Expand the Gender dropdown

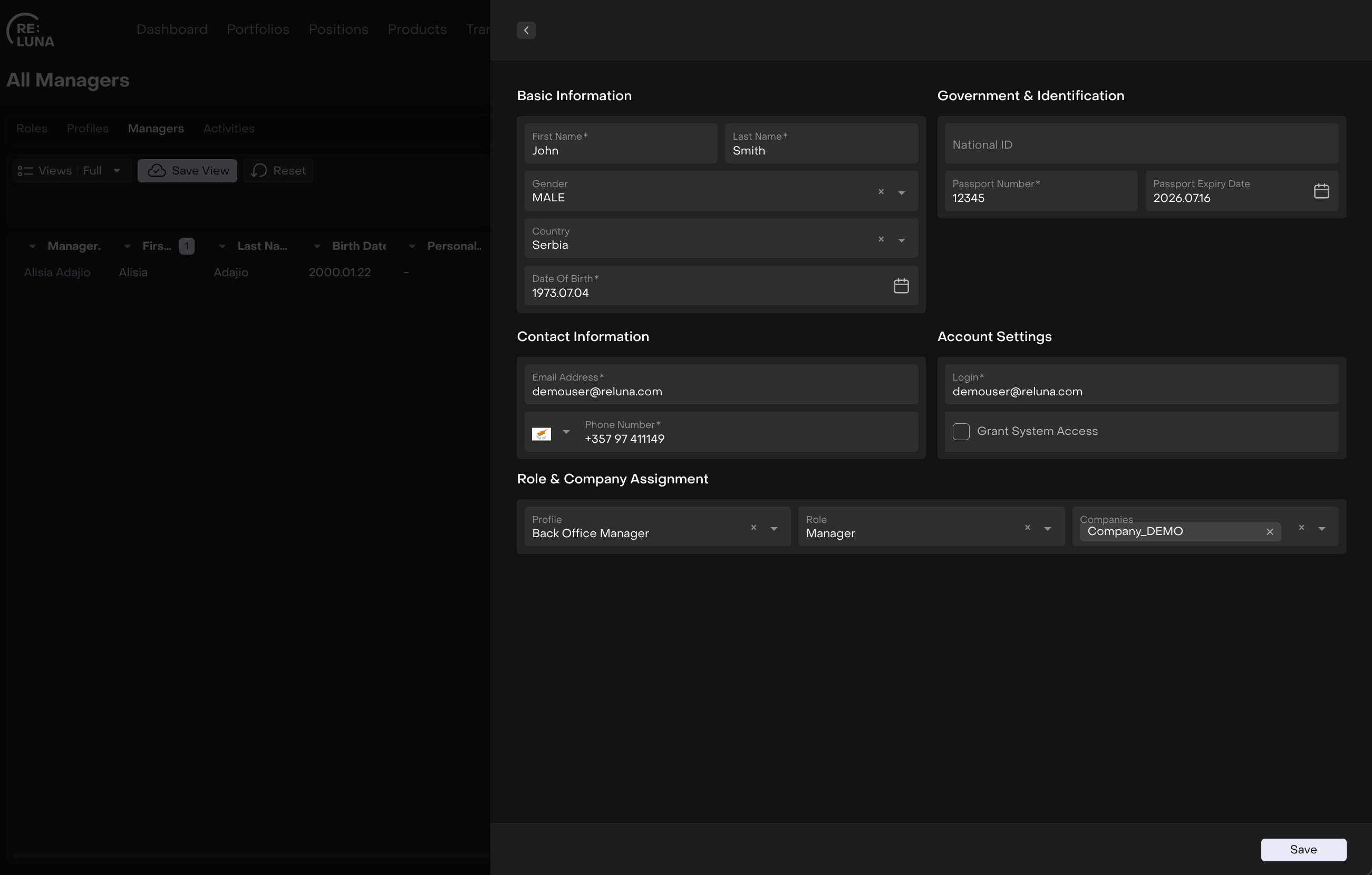pyautogui.click(x=901, y=193)
